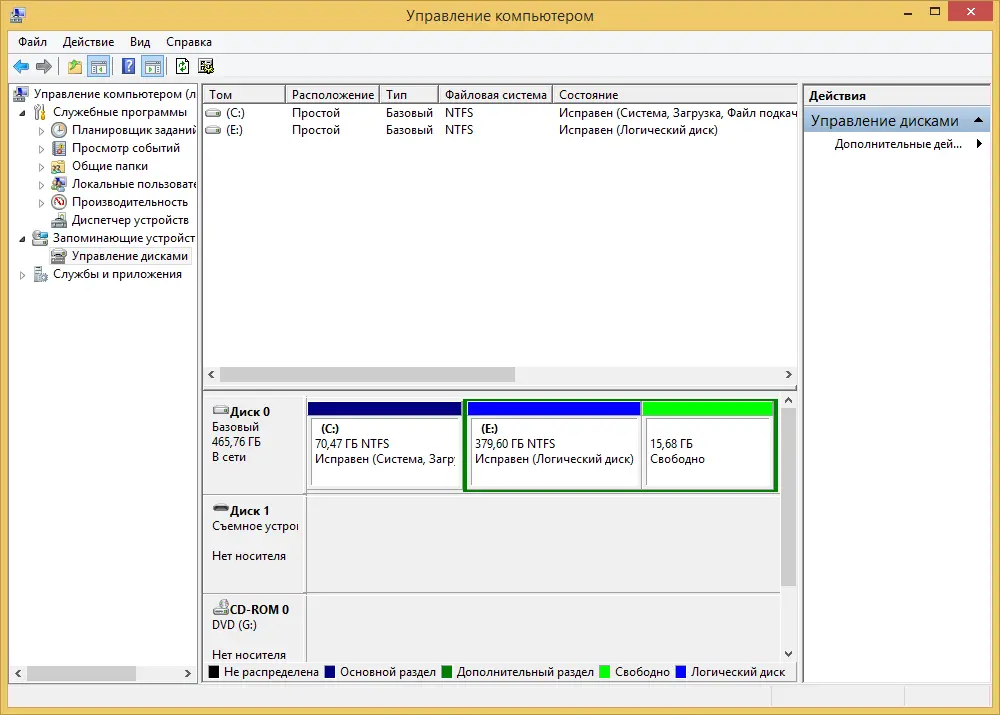
Task: Open the Вид menu
Action: click(140, 42)
